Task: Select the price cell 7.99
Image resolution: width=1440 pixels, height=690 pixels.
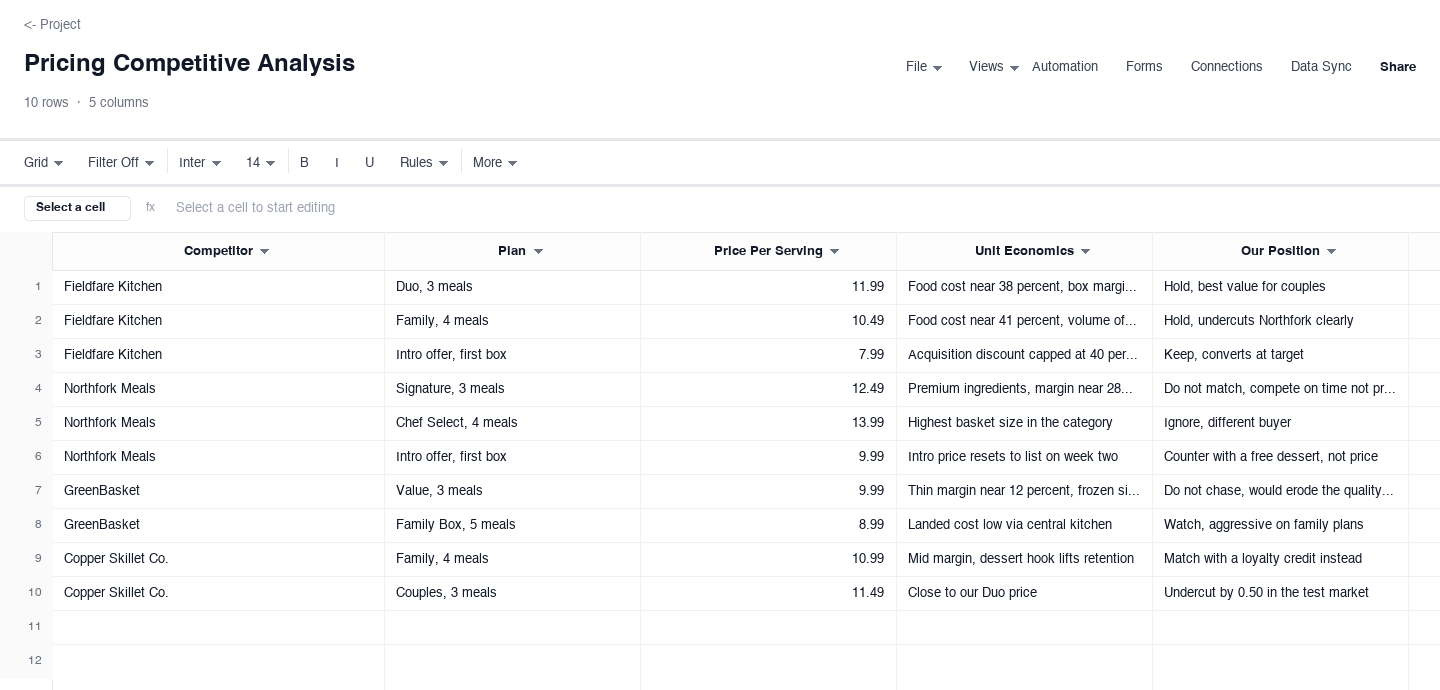Action: tap(768, 355)
